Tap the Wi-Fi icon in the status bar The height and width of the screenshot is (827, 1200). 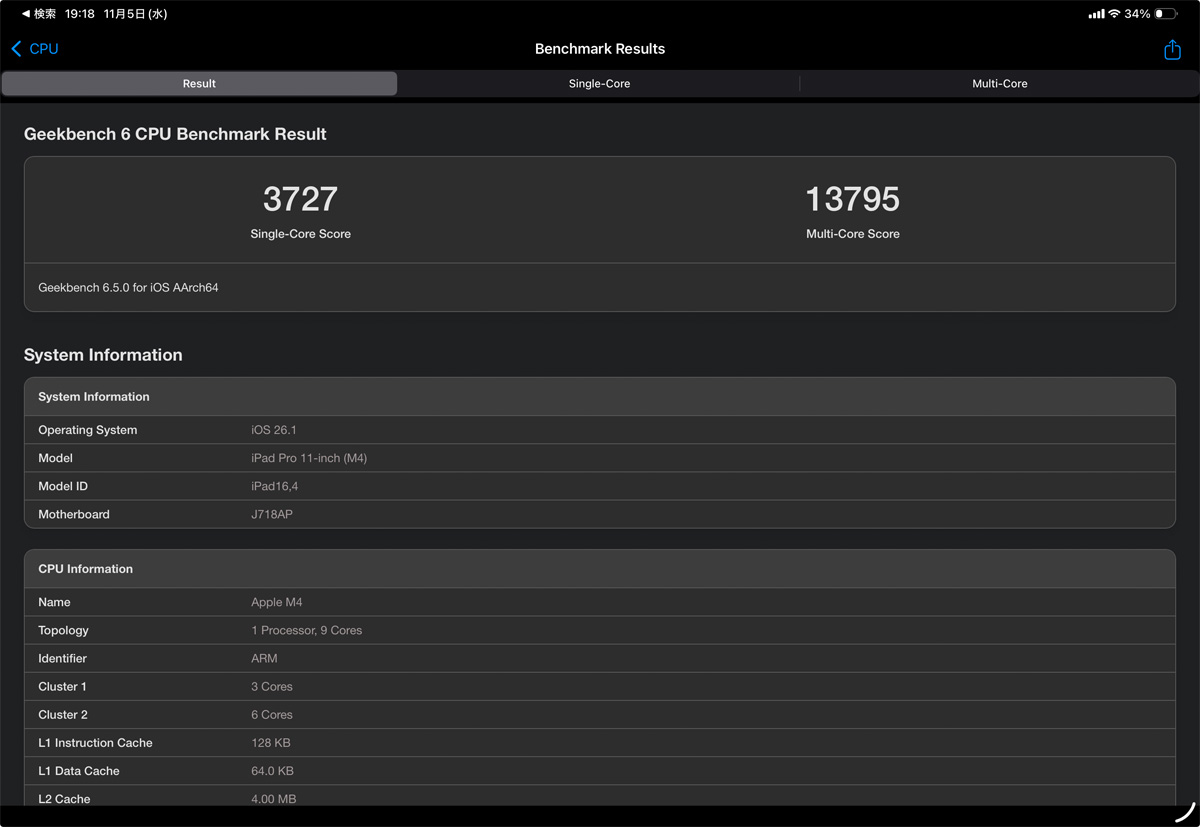1114,14
